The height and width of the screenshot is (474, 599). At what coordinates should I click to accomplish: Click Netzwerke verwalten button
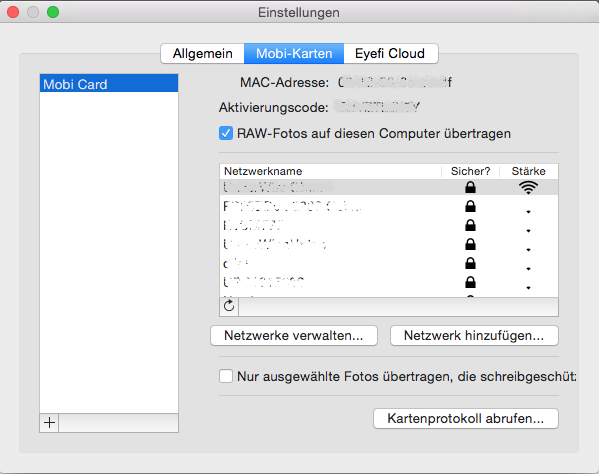pos(294,335)
